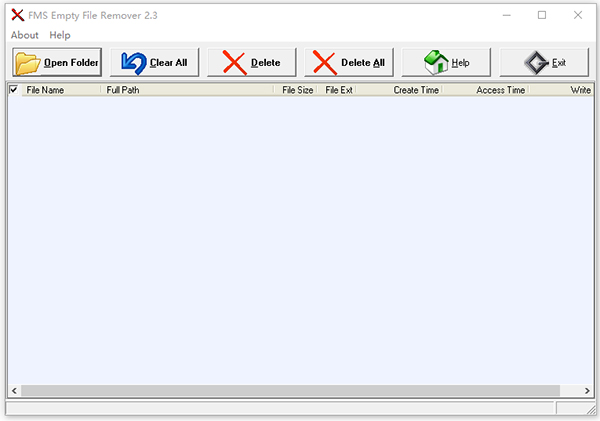
Task: Click the Help toolbar button with house icon
Action: point(446,62)
